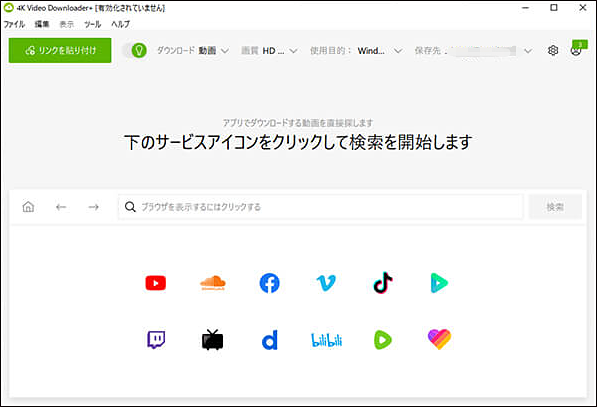Open the Vimeo service icon

click(326, 283)
